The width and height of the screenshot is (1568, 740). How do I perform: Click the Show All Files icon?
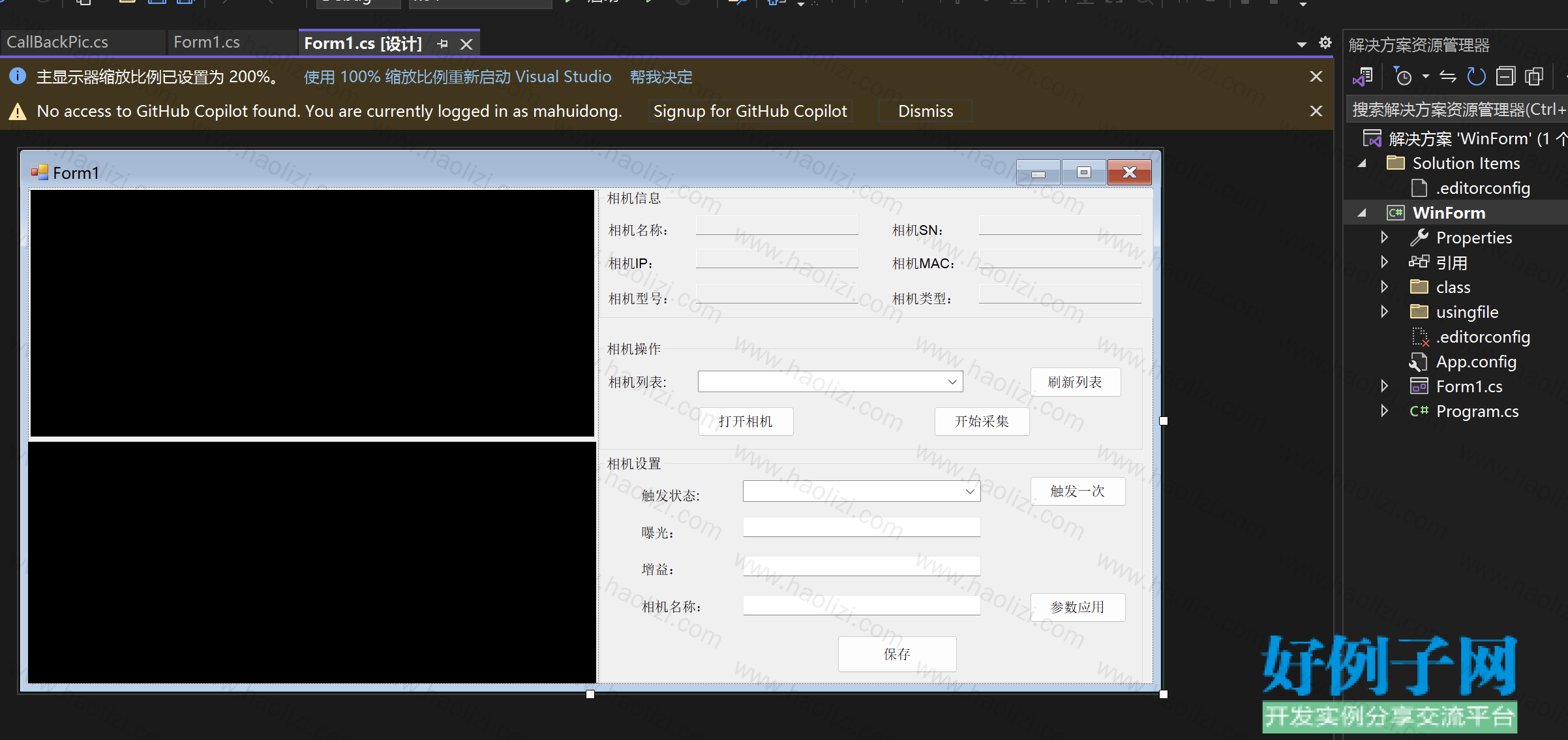click(1534, 77)
